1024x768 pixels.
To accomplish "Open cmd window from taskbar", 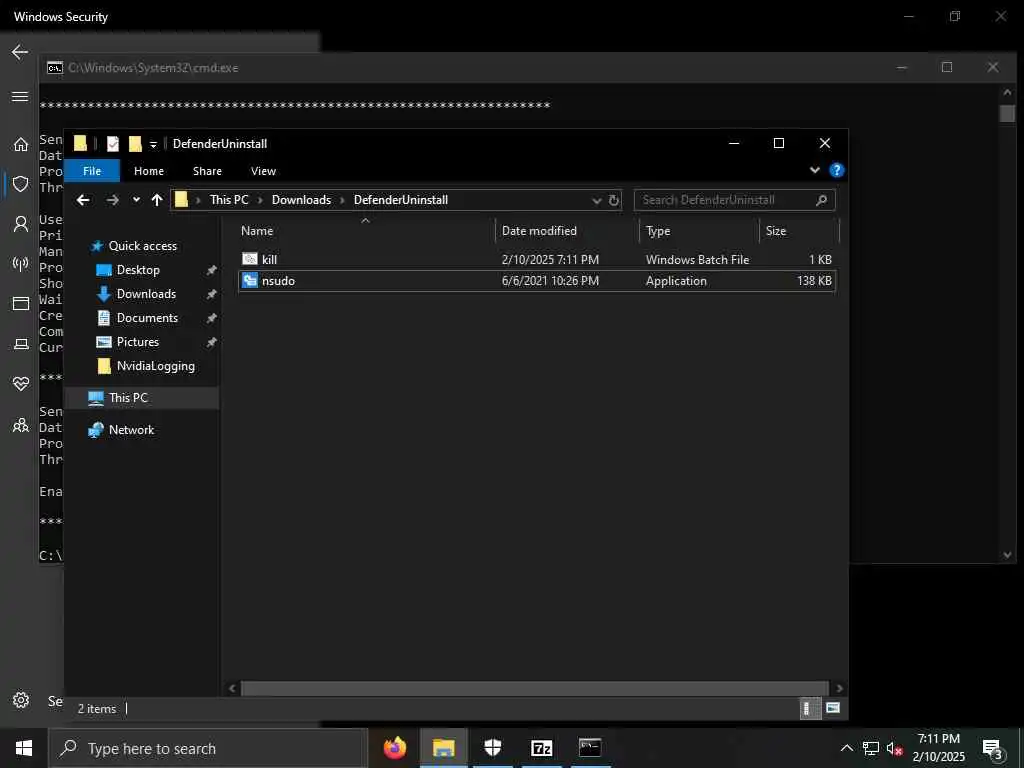I will [590, 748].
